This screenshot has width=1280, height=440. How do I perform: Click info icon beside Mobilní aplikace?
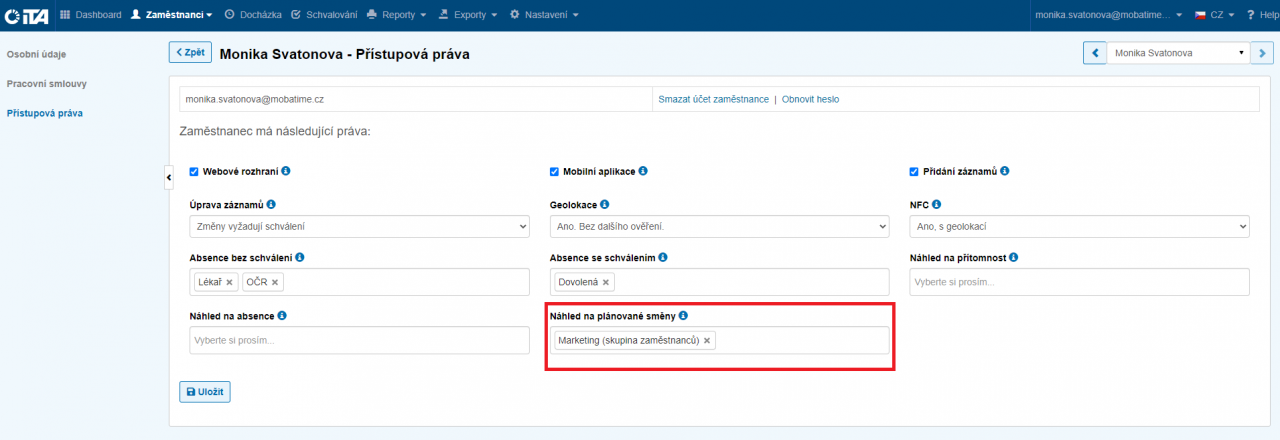coord(643,171)
